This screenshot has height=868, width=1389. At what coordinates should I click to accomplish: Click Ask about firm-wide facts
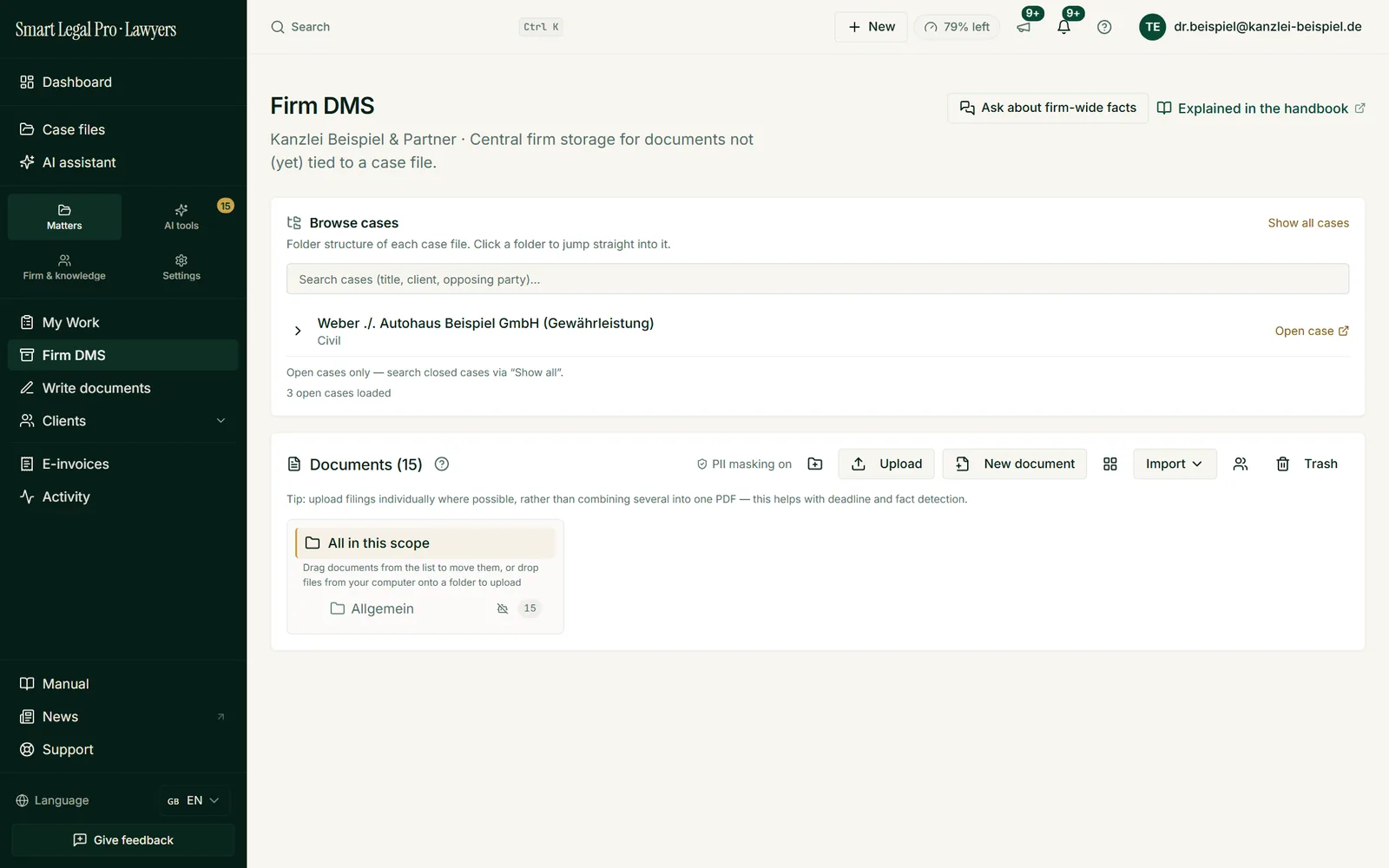1048,108
